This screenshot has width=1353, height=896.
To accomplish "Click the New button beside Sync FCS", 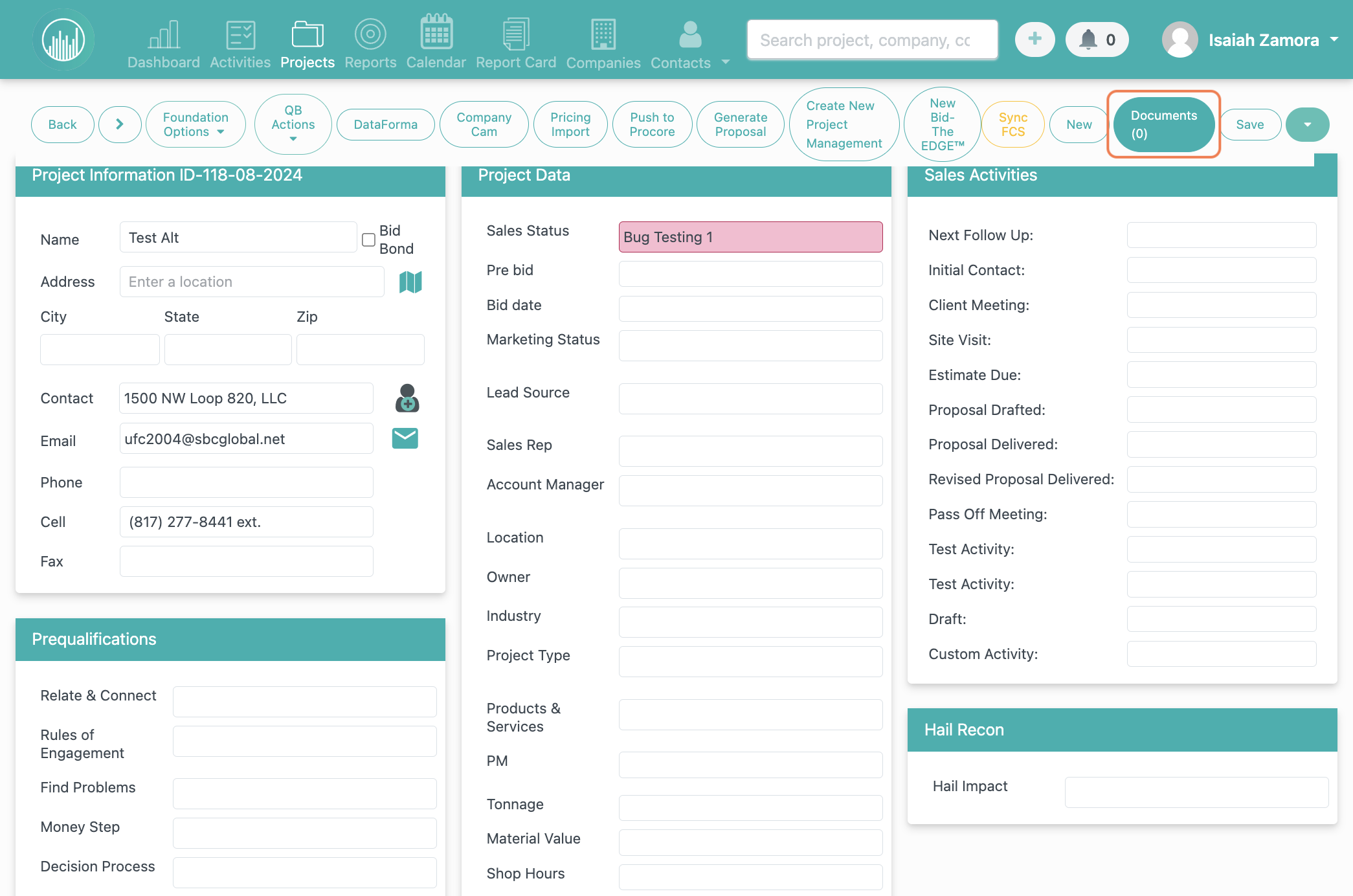I will pos(1079,124).
